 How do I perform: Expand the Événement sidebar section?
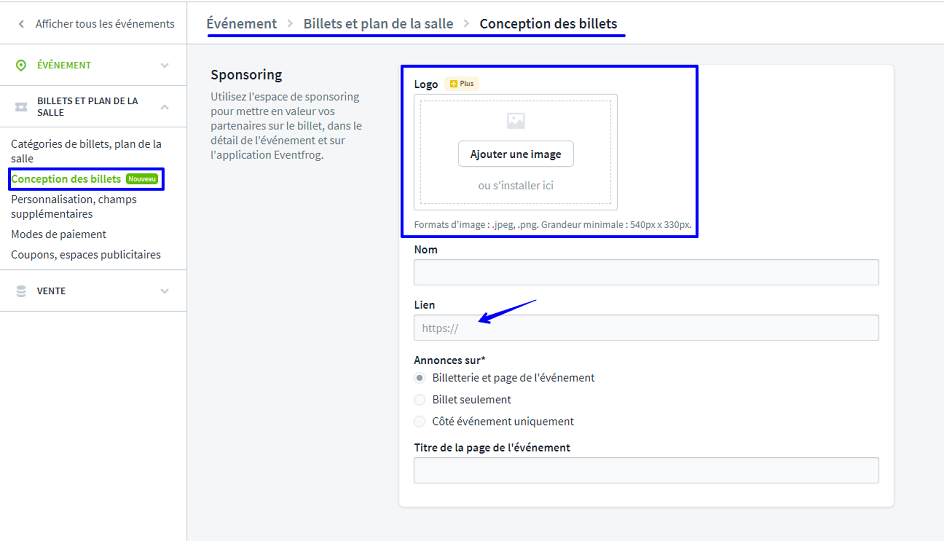click(165, 65)
